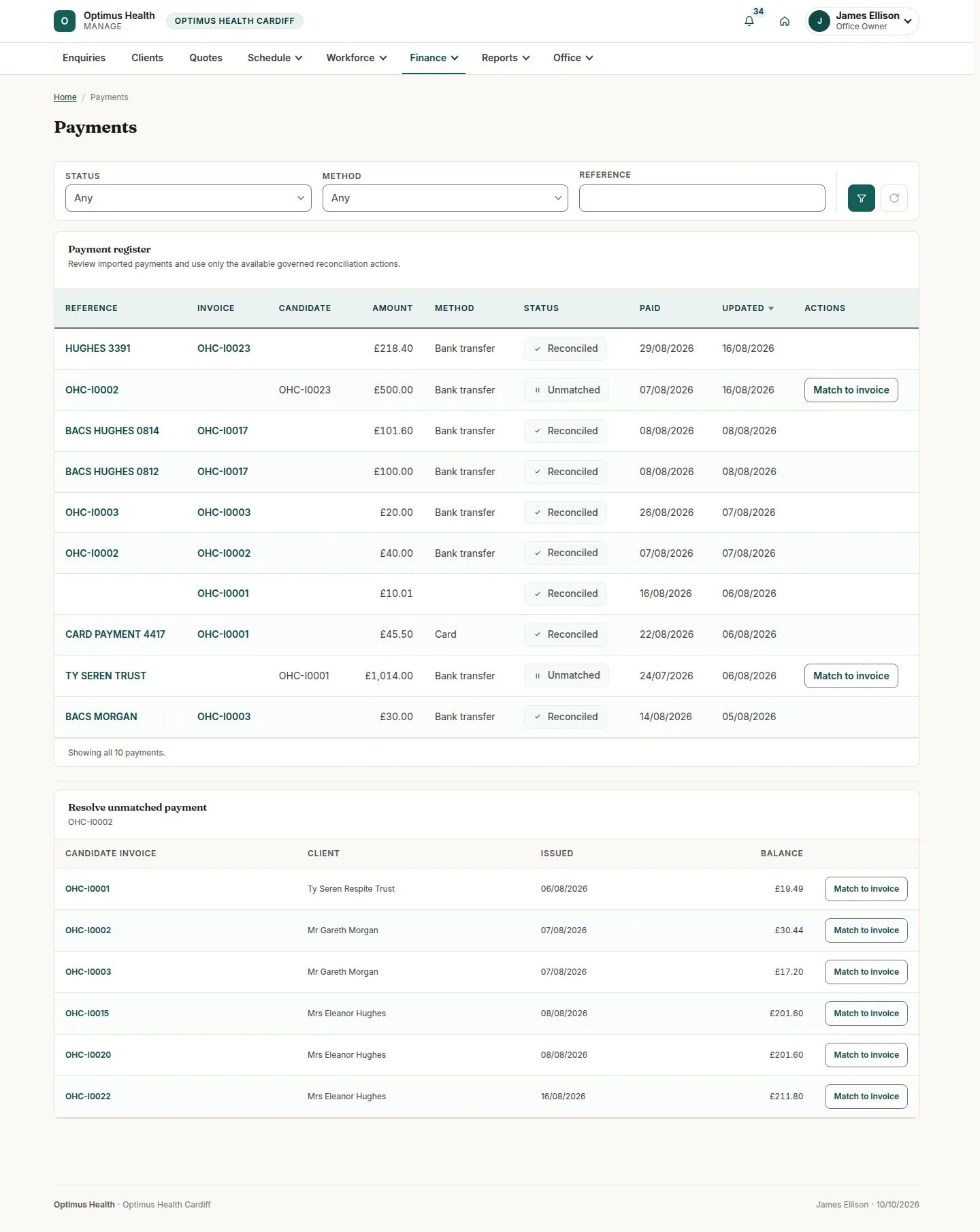The height and width of the screenshot is (1232, 980).
Task: Match the £500.00 unmatched payment to invoice
Action: pyautogui.click(x=851, y=390)
